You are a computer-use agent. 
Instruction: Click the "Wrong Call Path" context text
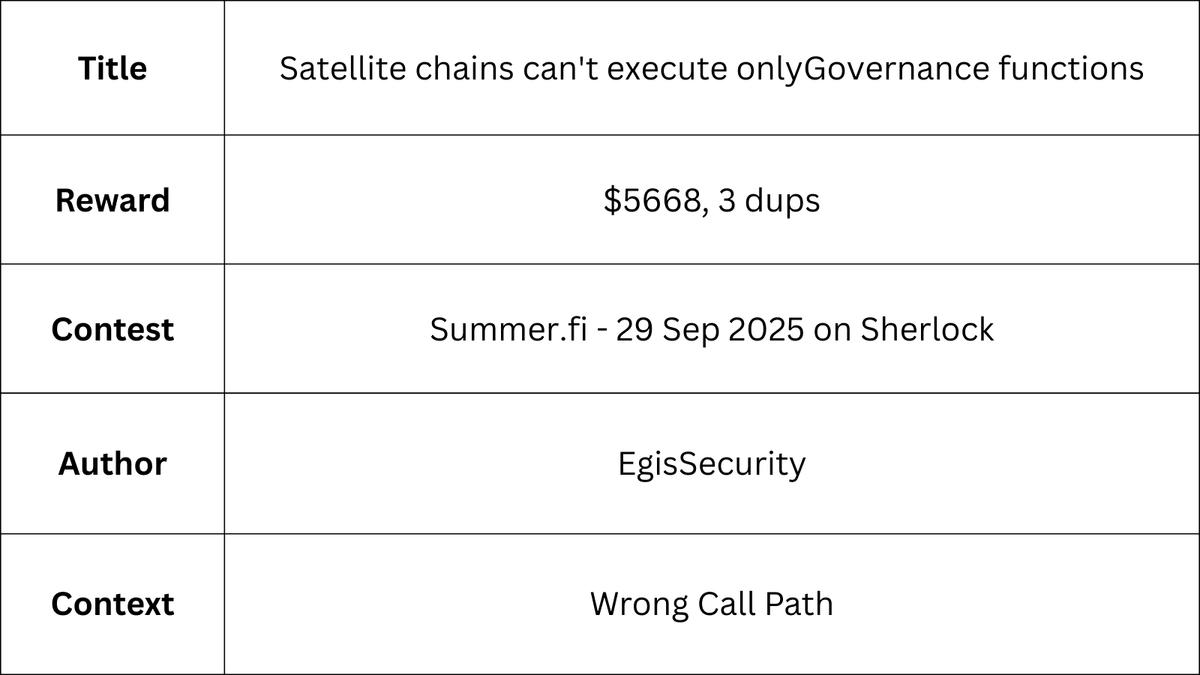coord(712,604)
